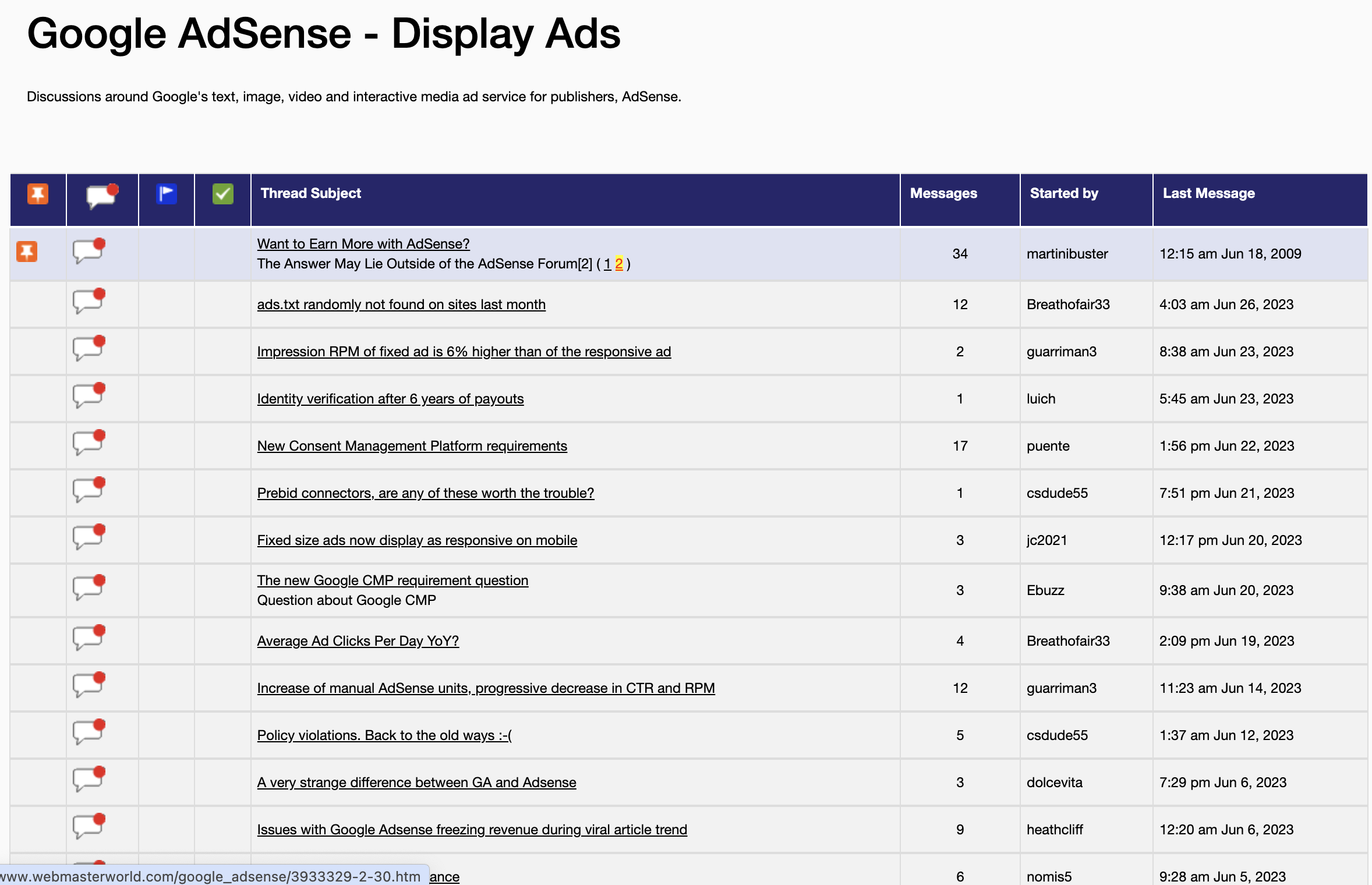
Task: Click '12:15 am Jun 18, 2009' last message date
Action: (1230, 254)
